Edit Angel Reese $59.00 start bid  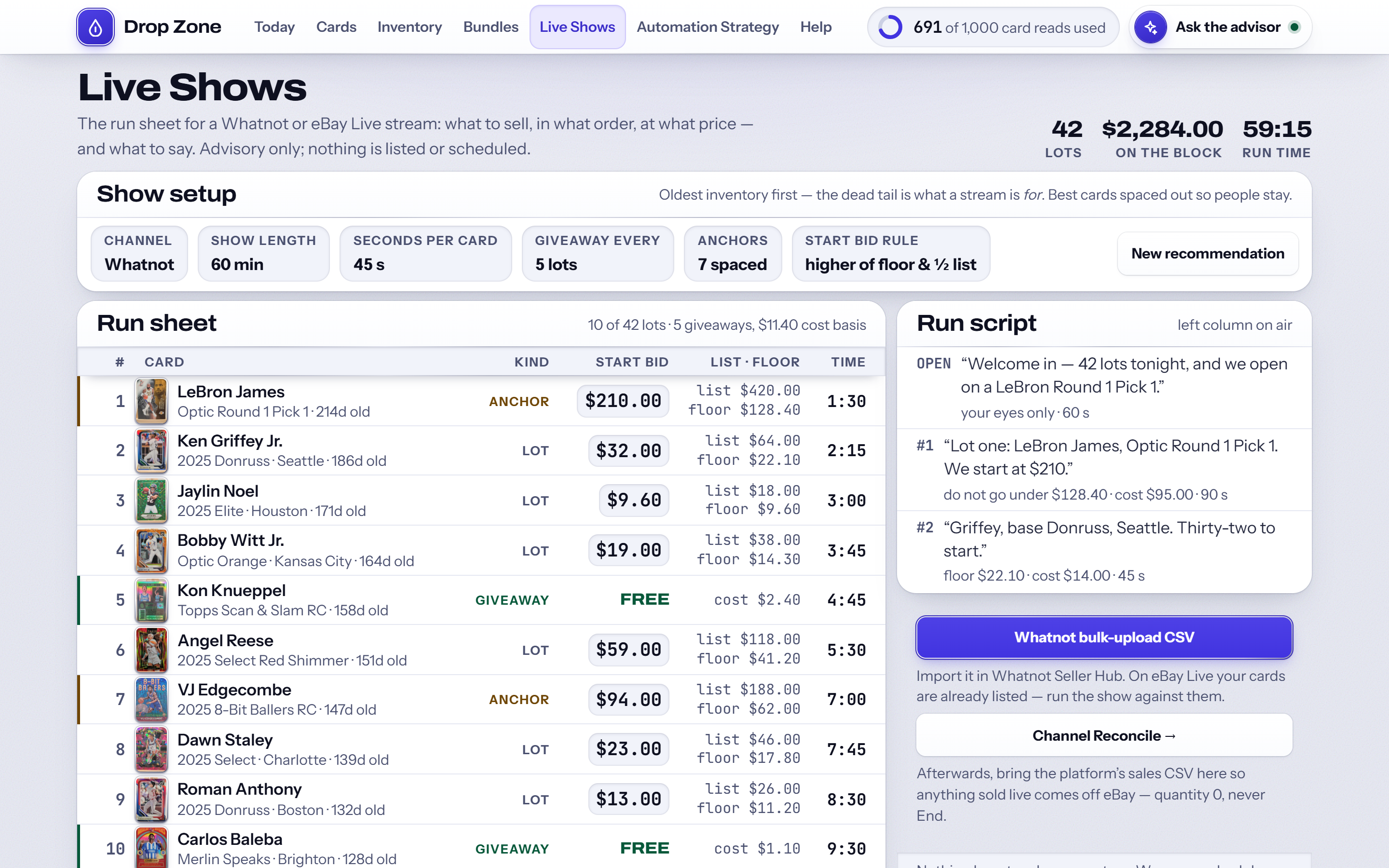(628, 650)
